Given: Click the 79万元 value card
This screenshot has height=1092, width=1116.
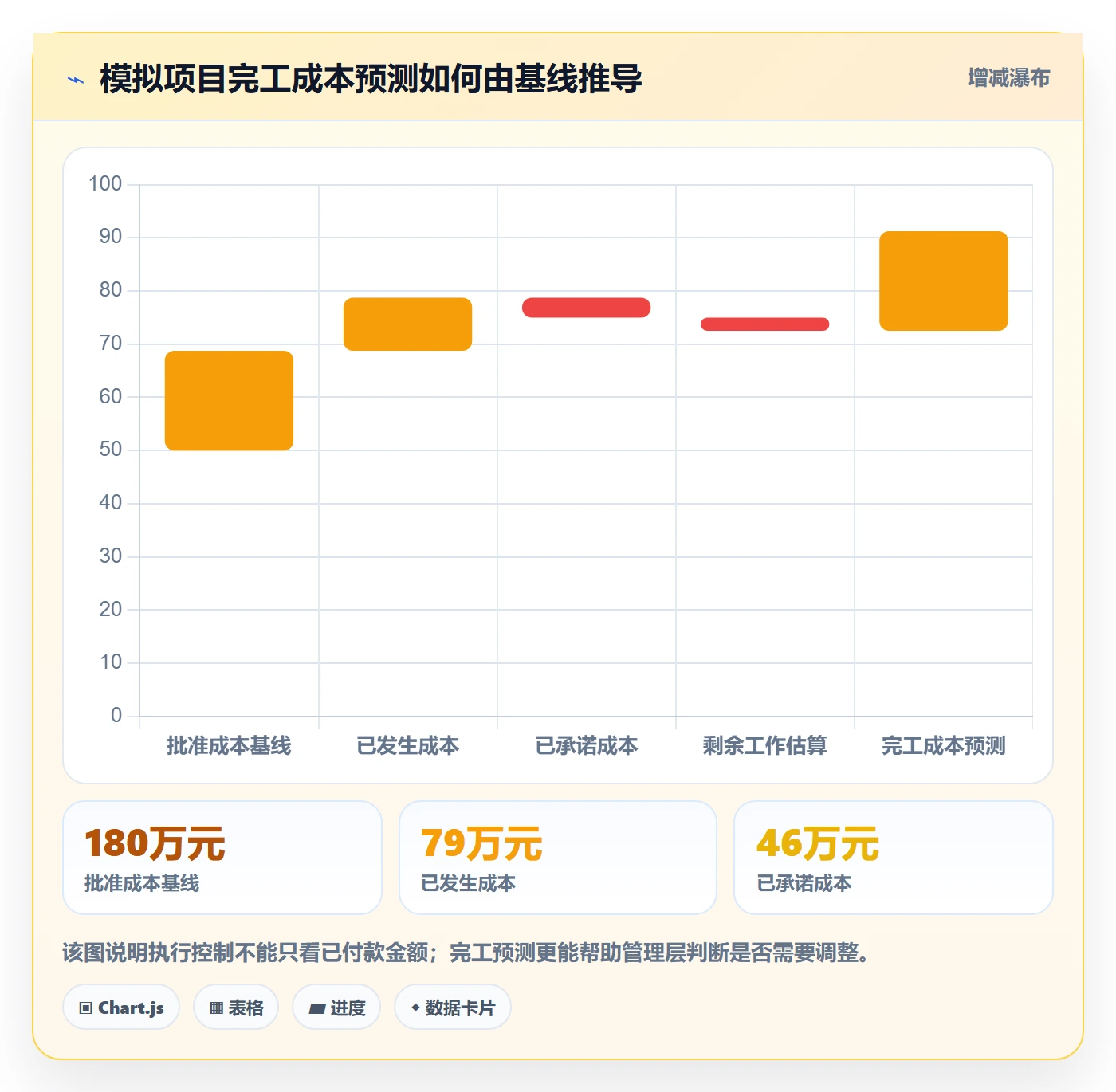Looking at the screenshot, I should (558, 858).
